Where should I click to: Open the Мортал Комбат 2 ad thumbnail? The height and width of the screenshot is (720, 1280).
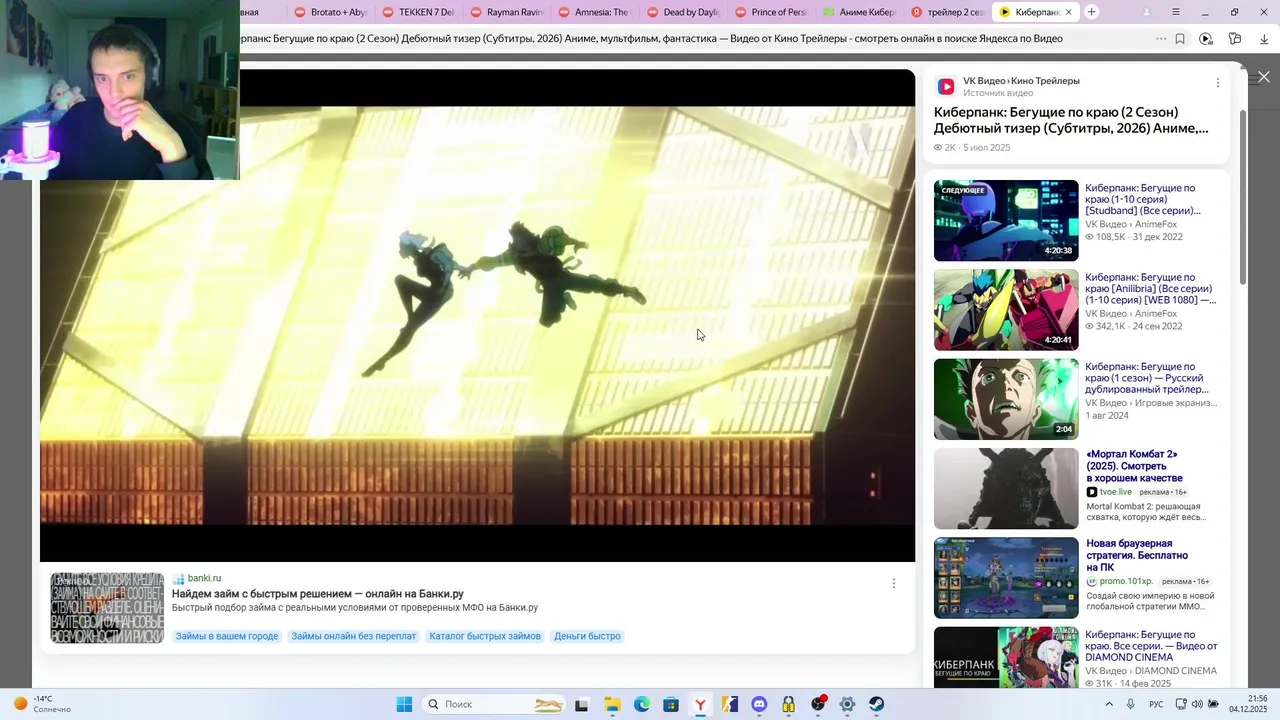point(1006,488)
